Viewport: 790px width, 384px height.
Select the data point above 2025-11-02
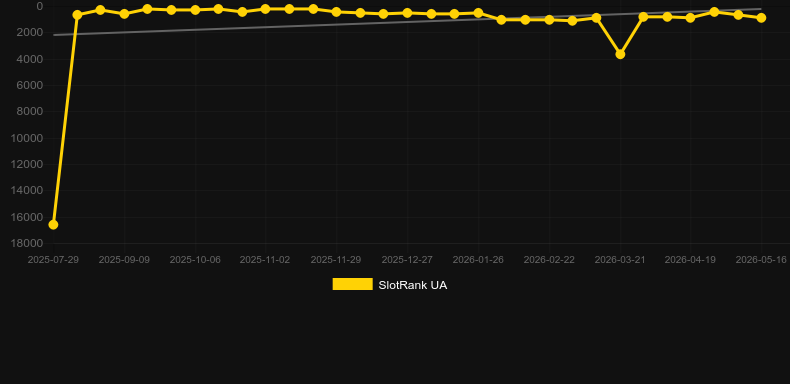click(x=265, y=9)
